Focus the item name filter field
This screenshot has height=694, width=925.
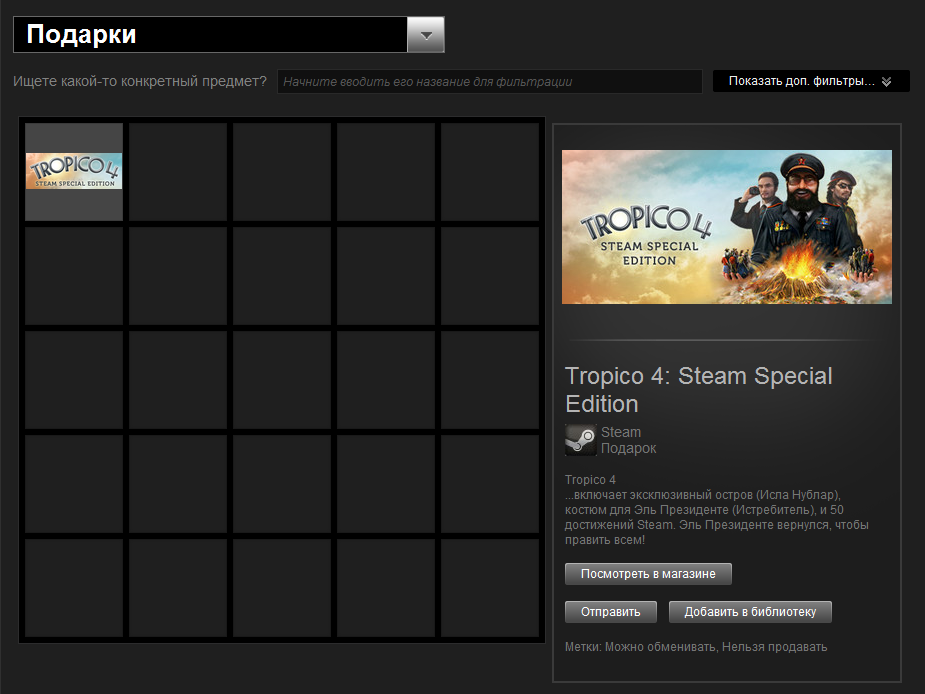[489, 82]
